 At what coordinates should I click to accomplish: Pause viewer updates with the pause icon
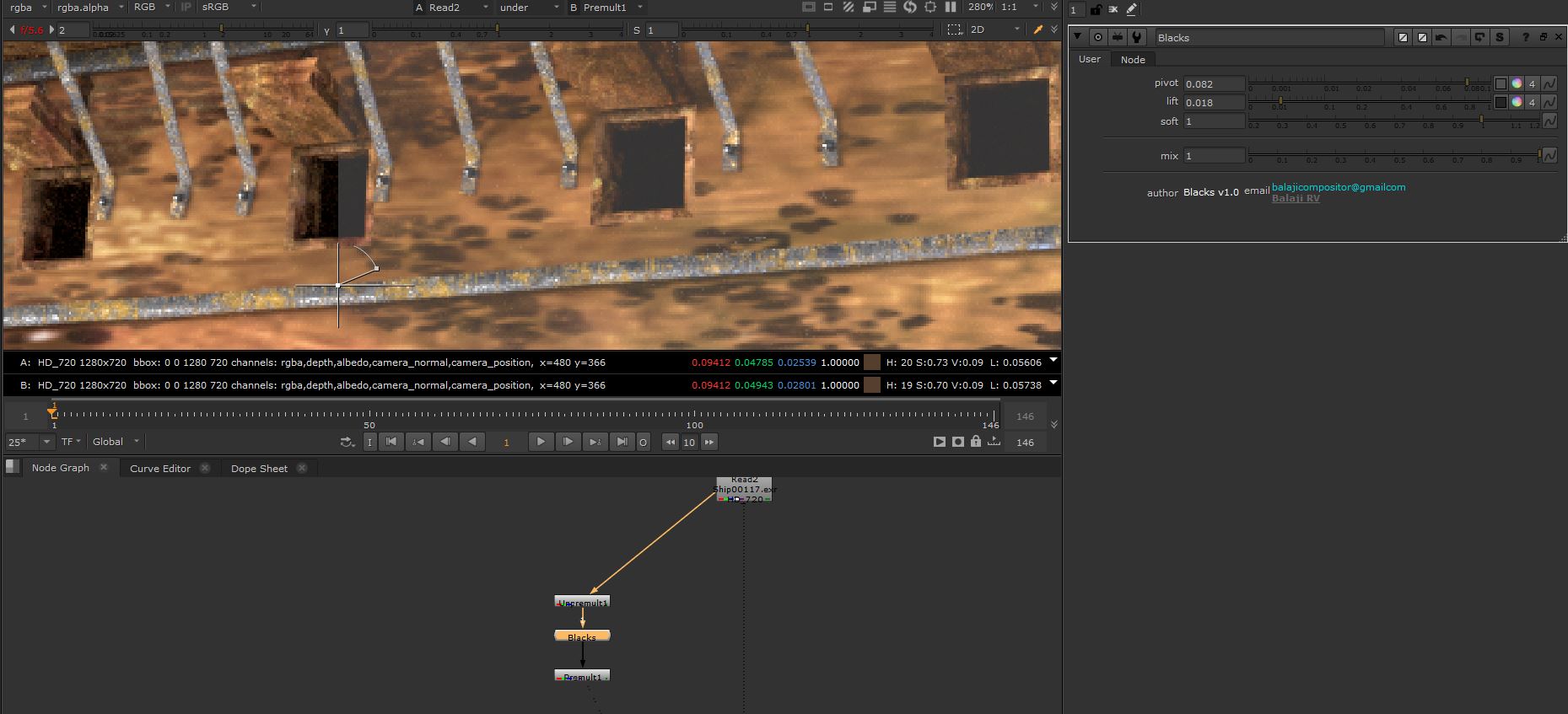[x=951, y=7]
